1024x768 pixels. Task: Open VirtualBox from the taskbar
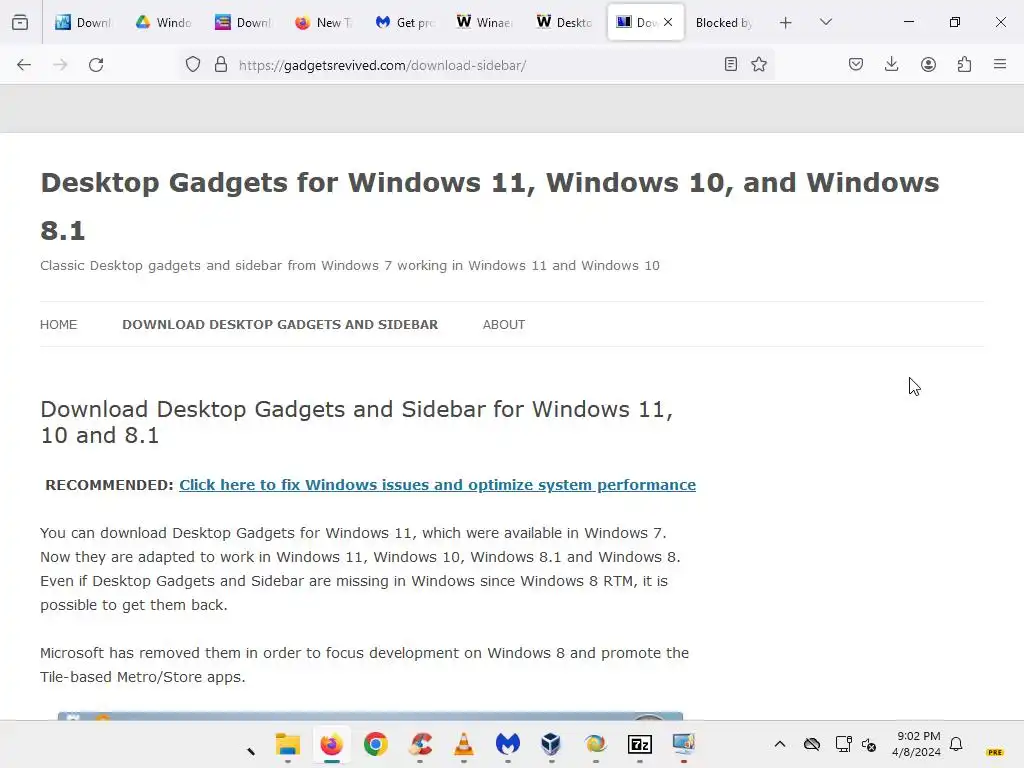click(x=551, y=744)
